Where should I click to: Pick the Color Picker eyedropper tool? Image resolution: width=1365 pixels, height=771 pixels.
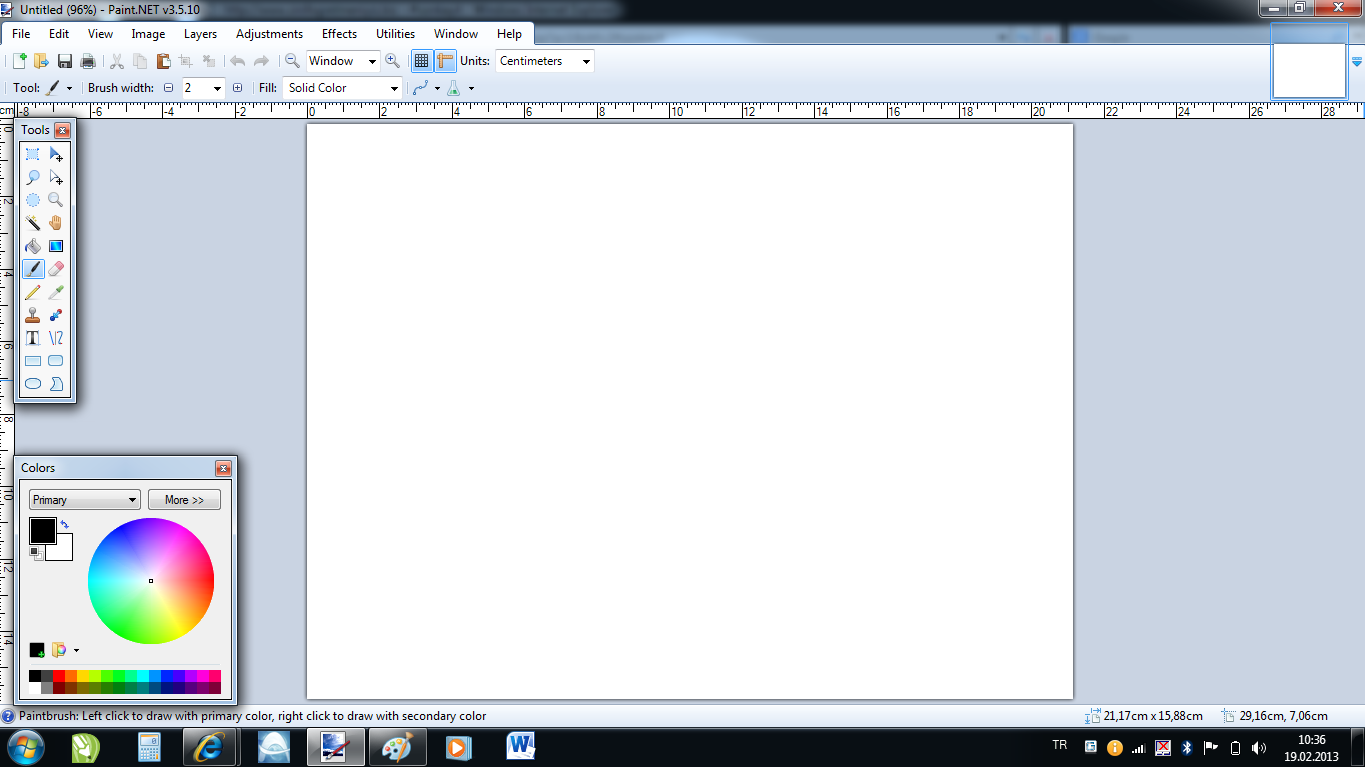click(56, 292)
